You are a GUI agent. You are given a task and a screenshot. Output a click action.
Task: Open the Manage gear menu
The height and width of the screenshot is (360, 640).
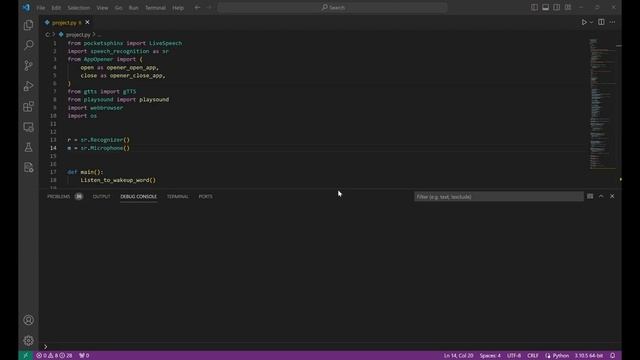coord(29,340)
